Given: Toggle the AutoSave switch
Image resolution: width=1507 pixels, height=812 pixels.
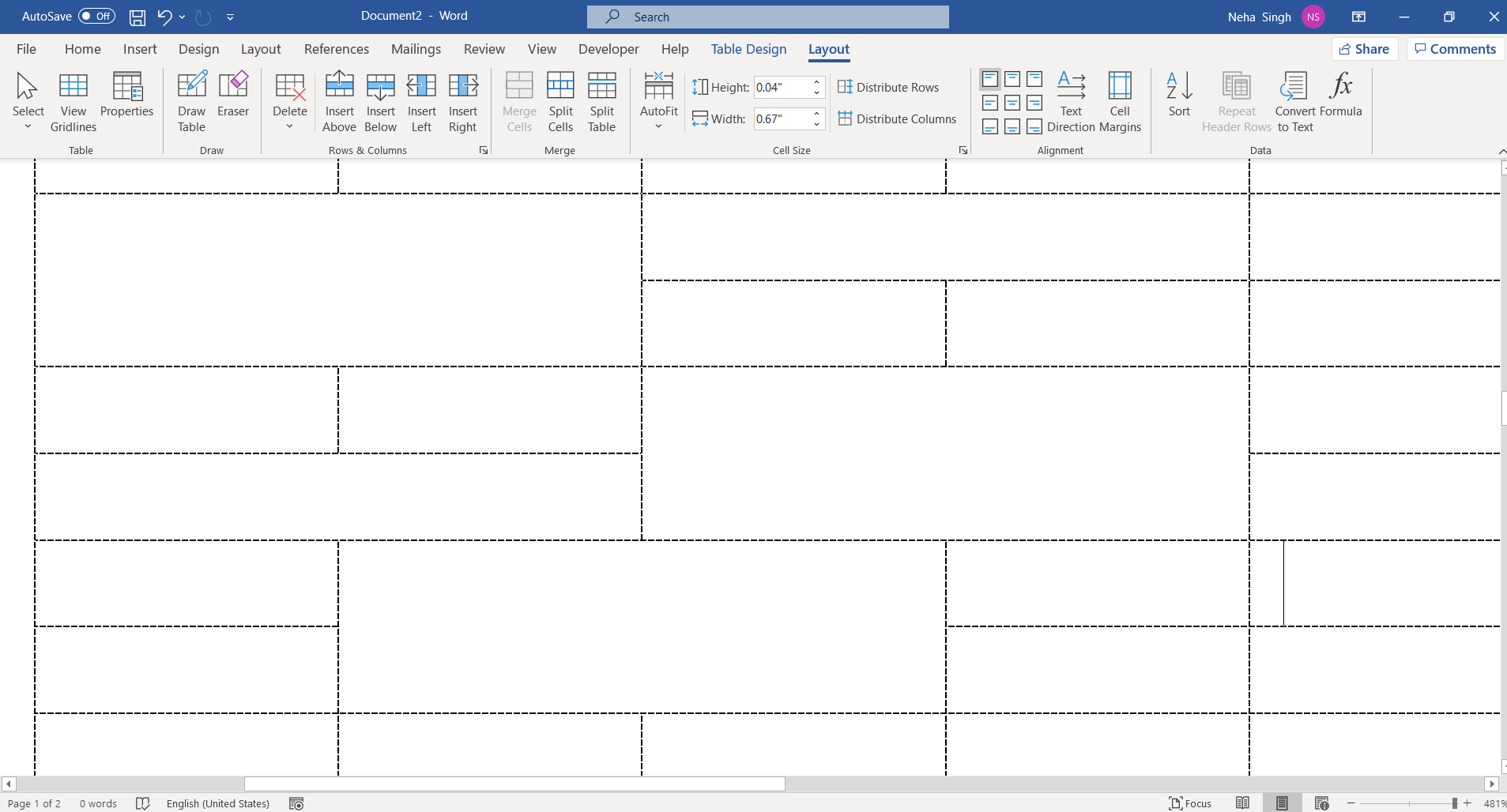Looking at the screenshot, I should click(96, 17).
